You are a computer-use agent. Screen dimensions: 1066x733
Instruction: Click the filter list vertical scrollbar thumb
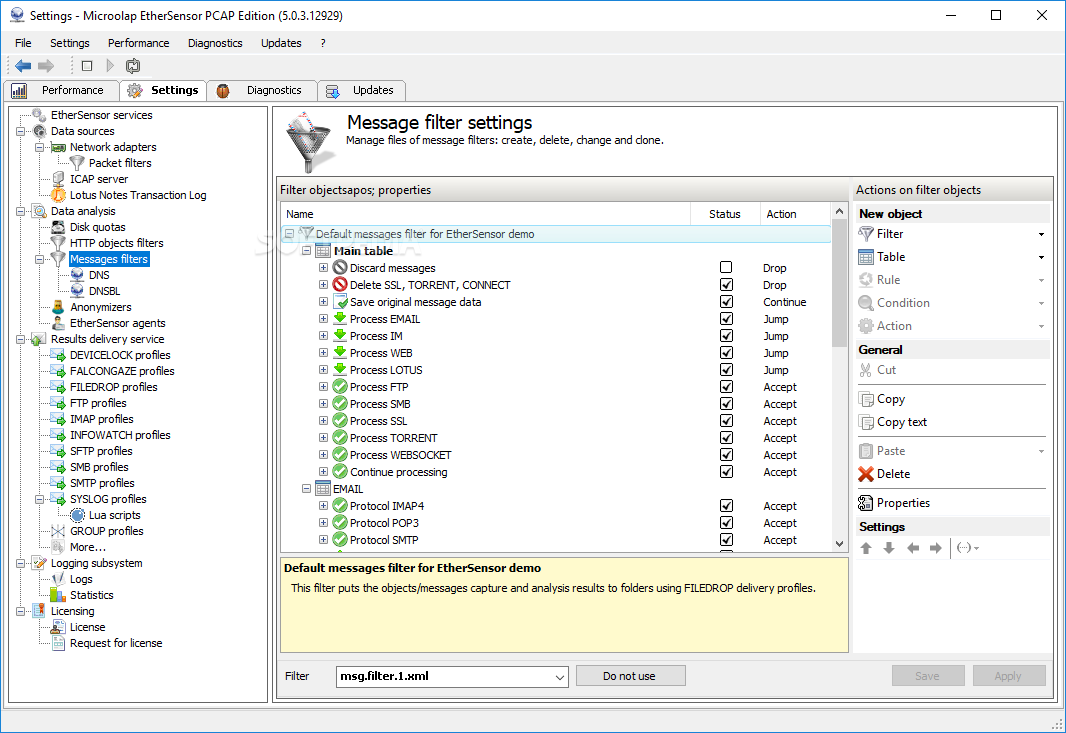pyautogui.click(x=840, y=282)
